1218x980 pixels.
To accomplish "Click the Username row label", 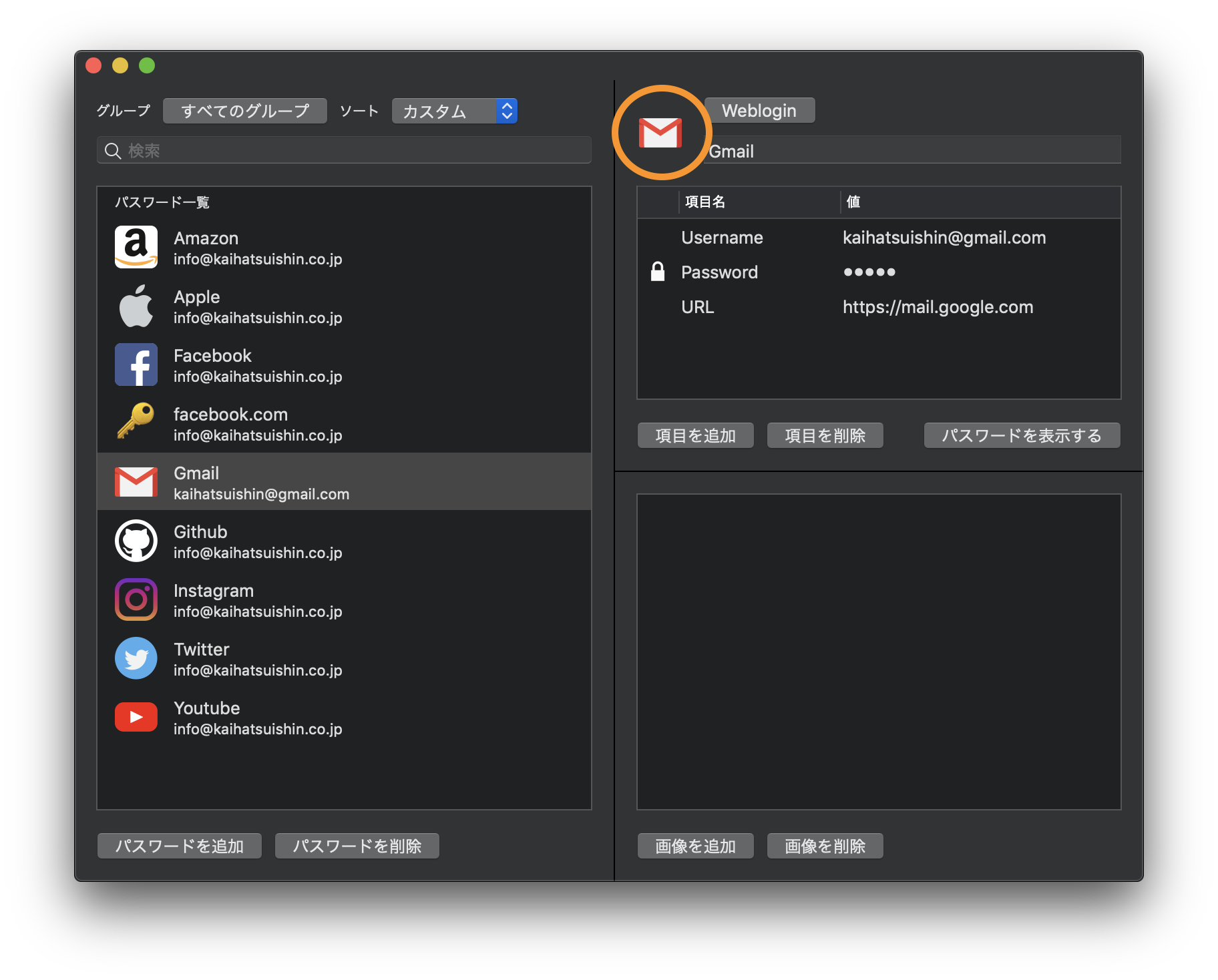I will tap(722, 238).
